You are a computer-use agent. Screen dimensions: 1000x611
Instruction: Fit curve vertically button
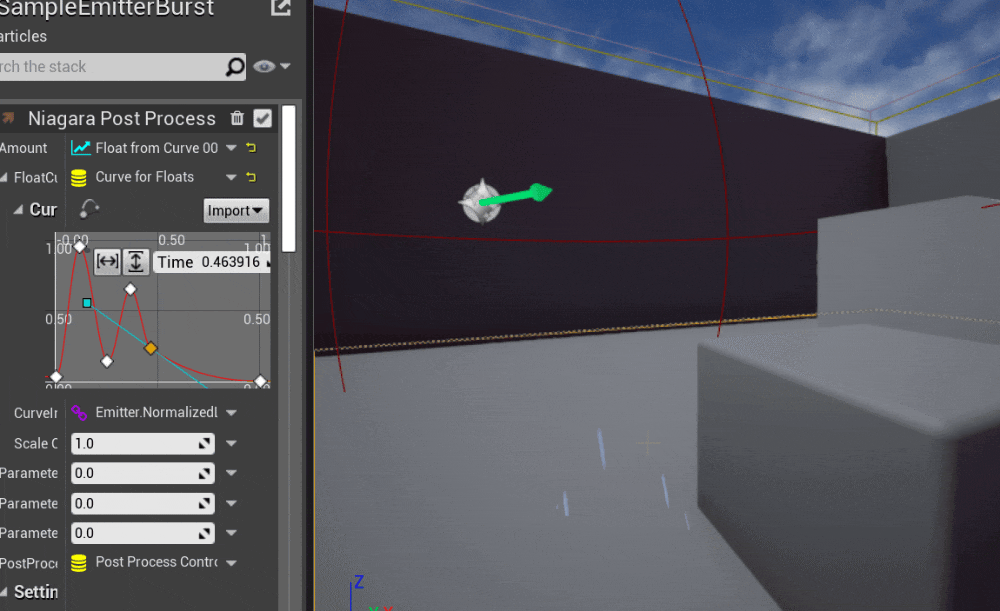click(135, 261)
